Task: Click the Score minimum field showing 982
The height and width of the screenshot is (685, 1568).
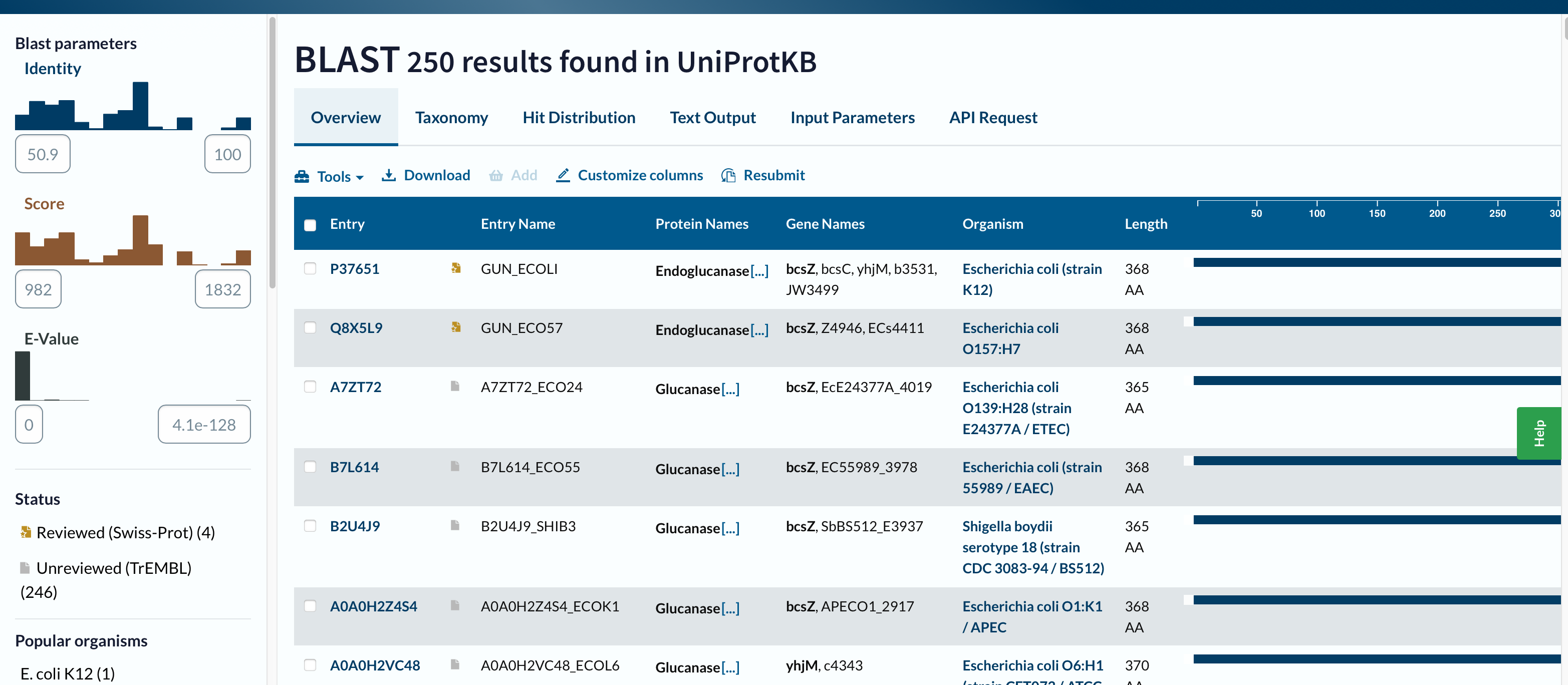Action: pos(39,289)
